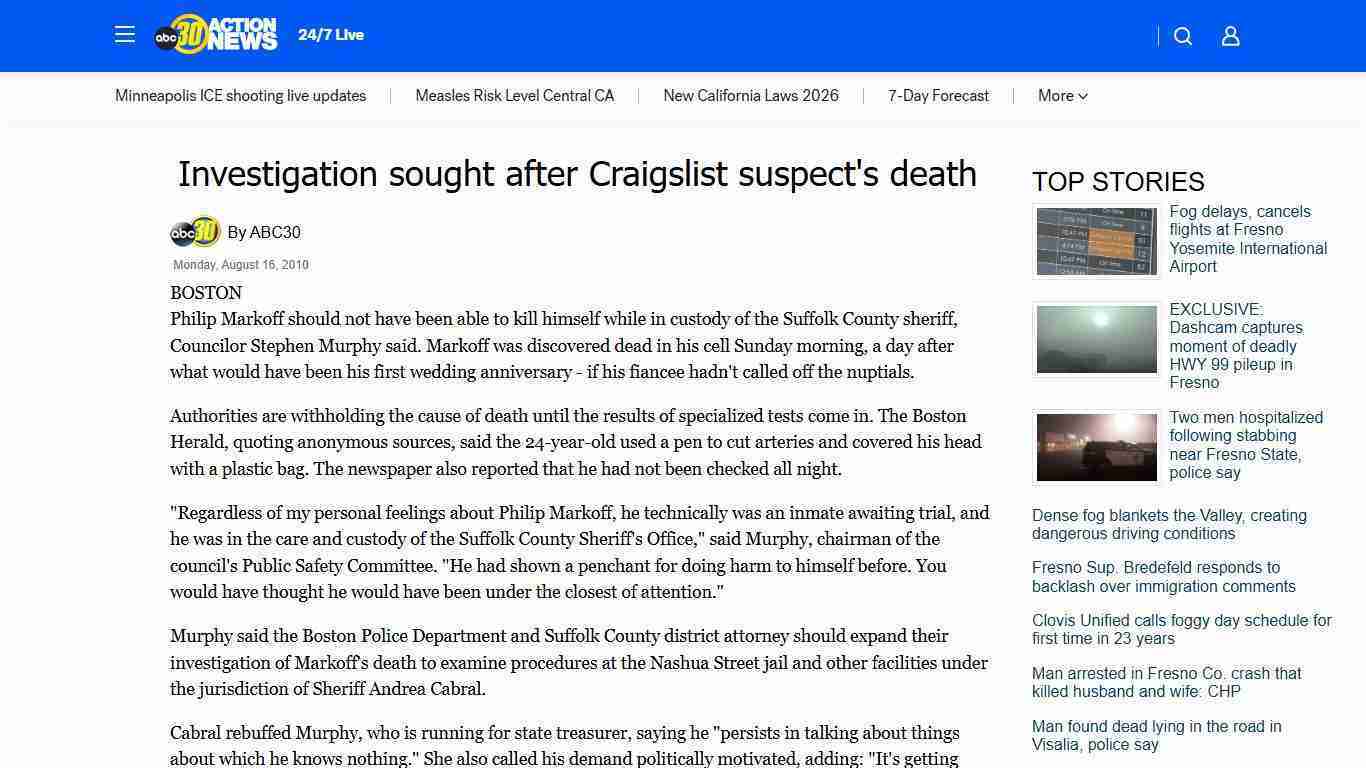Click the ABC30 Action News logo

click(215, 33)
